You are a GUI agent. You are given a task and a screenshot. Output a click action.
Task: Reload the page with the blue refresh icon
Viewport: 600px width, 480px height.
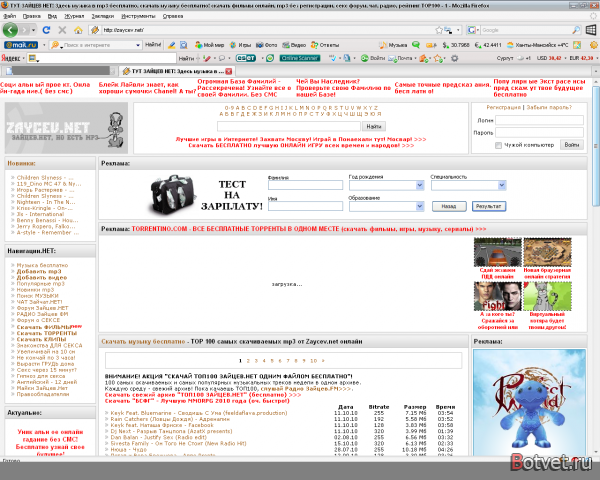tap(46, 30)
